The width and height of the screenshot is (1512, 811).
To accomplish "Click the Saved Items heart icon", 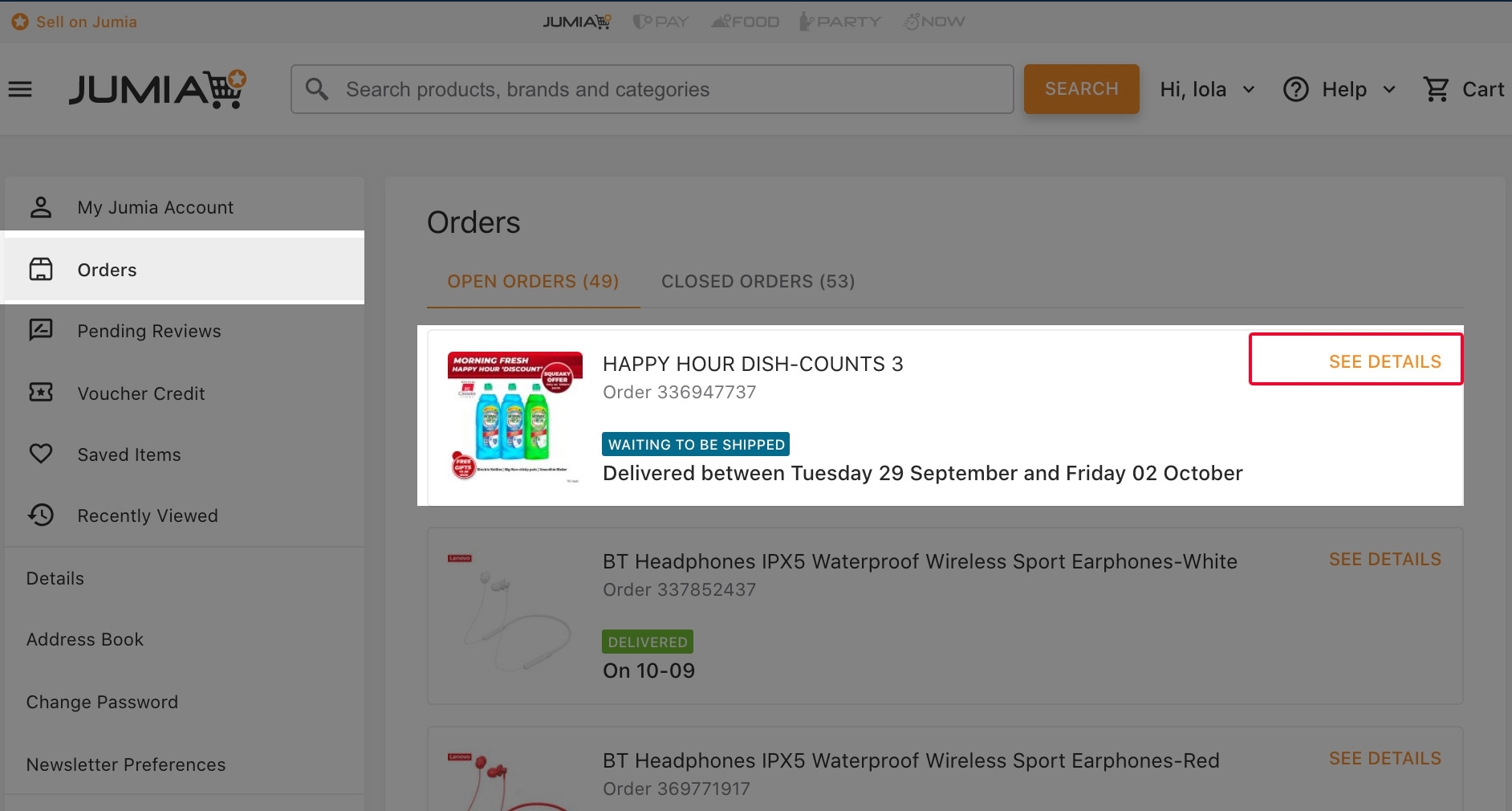I will pyautogui.click(x=41, y=454).
